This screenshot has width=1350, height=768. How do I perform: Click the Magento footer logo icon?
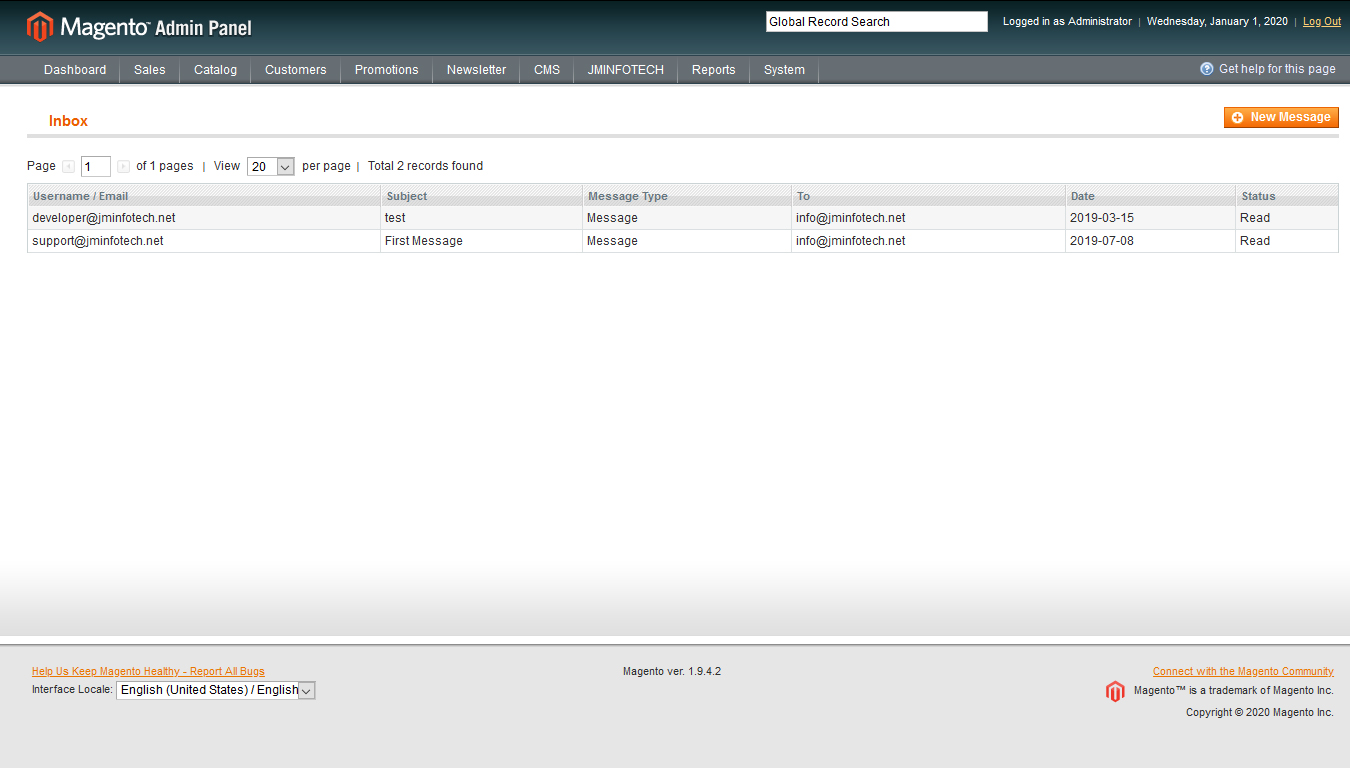tap(1115, 691)
